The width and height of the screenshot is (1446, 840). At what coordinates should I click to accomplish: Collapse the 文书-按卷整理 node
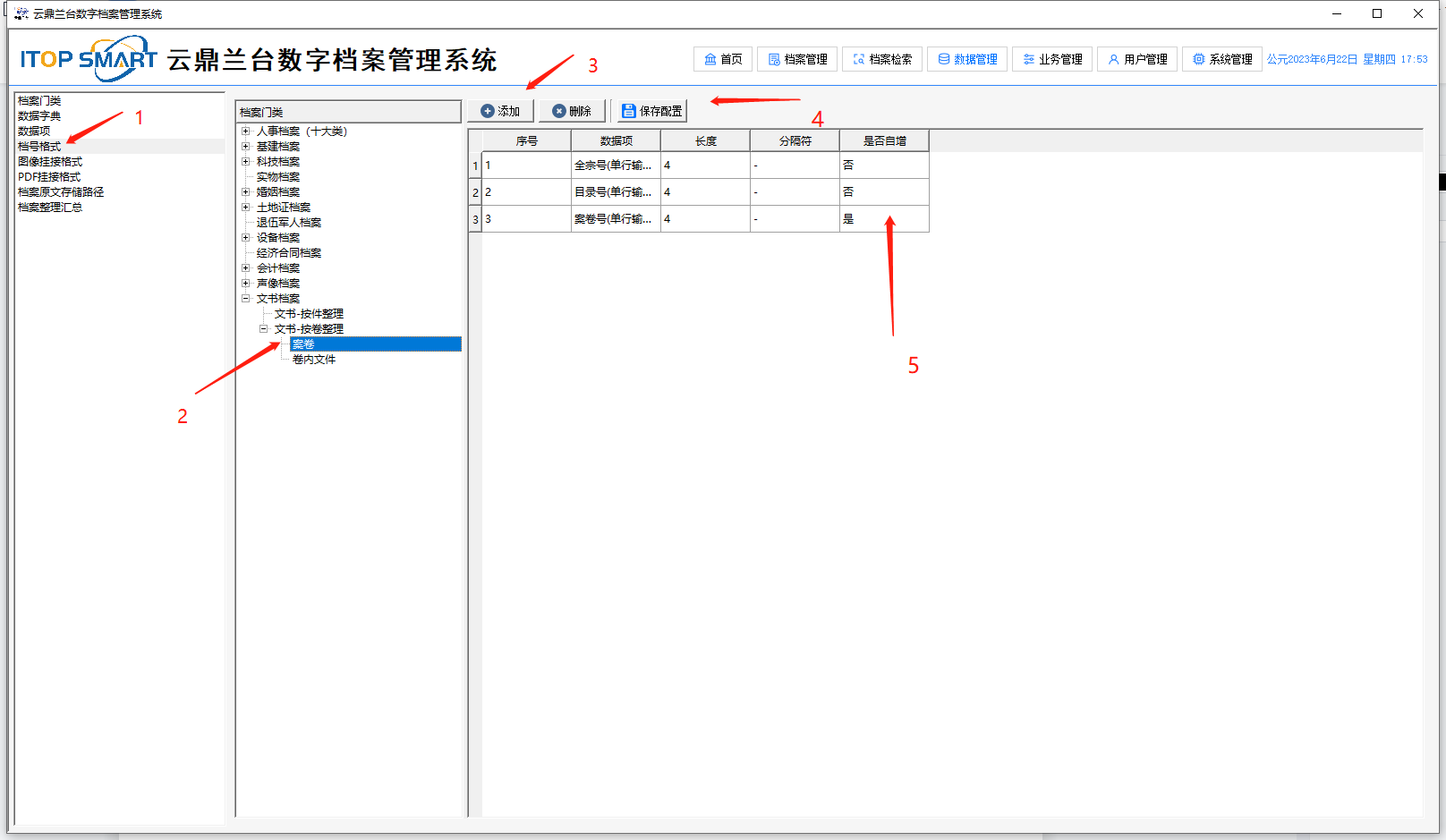263,329
